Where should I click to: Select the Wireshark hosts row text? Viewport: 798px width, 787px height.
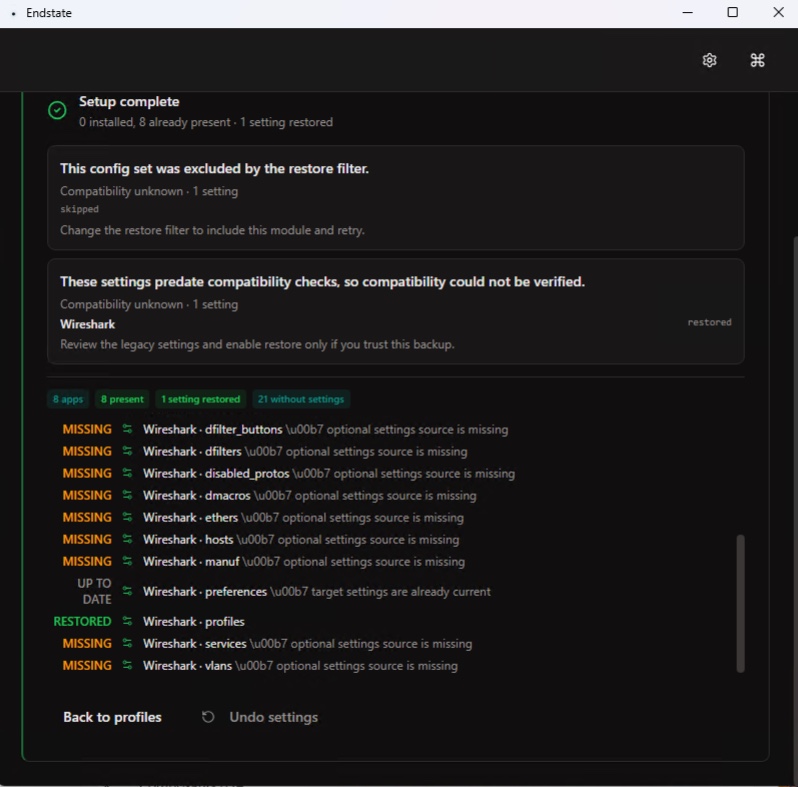point(301,540)
